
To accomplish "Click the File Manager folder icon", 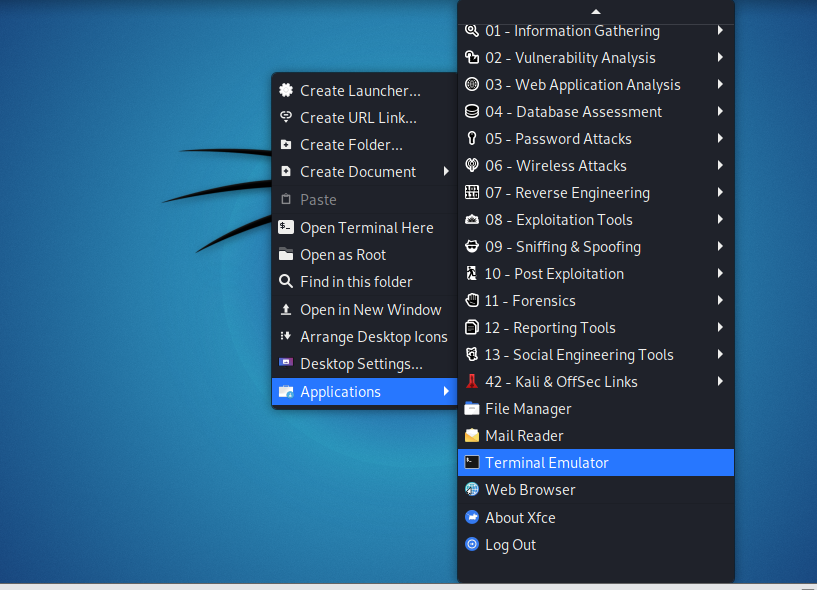I will click(x=472, y=408).
